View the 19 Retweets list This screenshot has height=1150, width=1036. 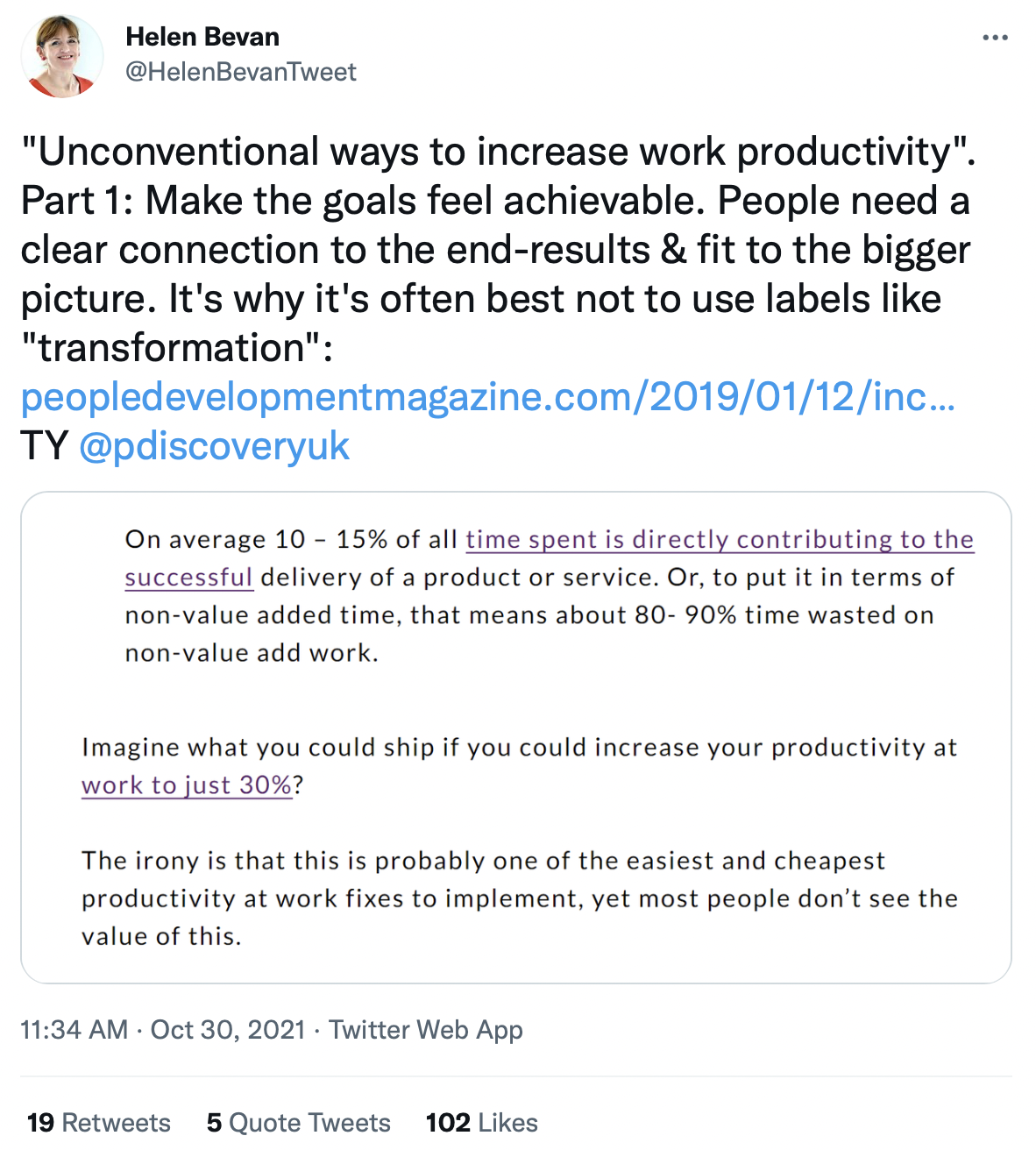(99, 1123)
